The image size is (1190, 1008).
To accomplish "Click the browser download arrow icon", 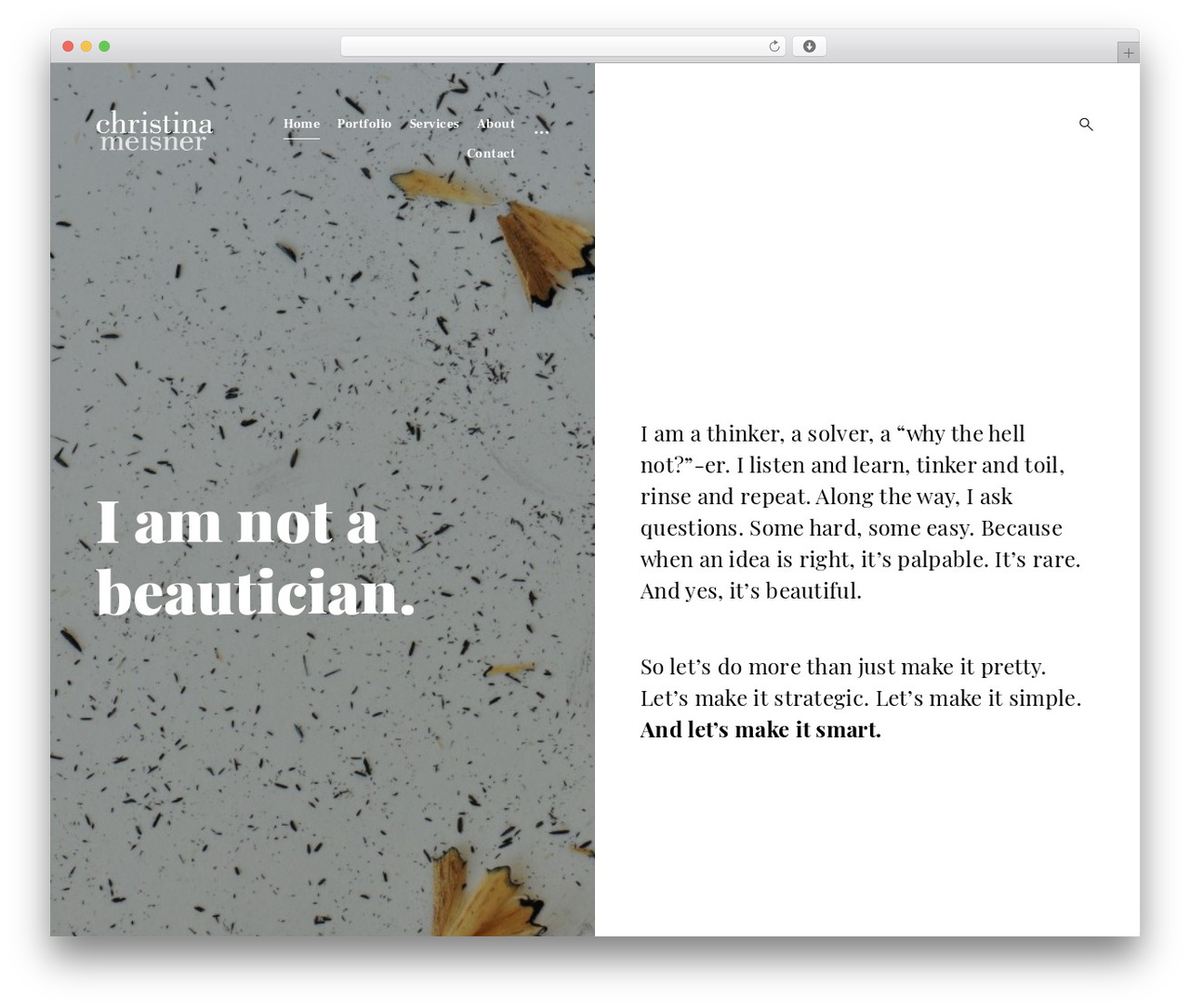I will [809, 46].
